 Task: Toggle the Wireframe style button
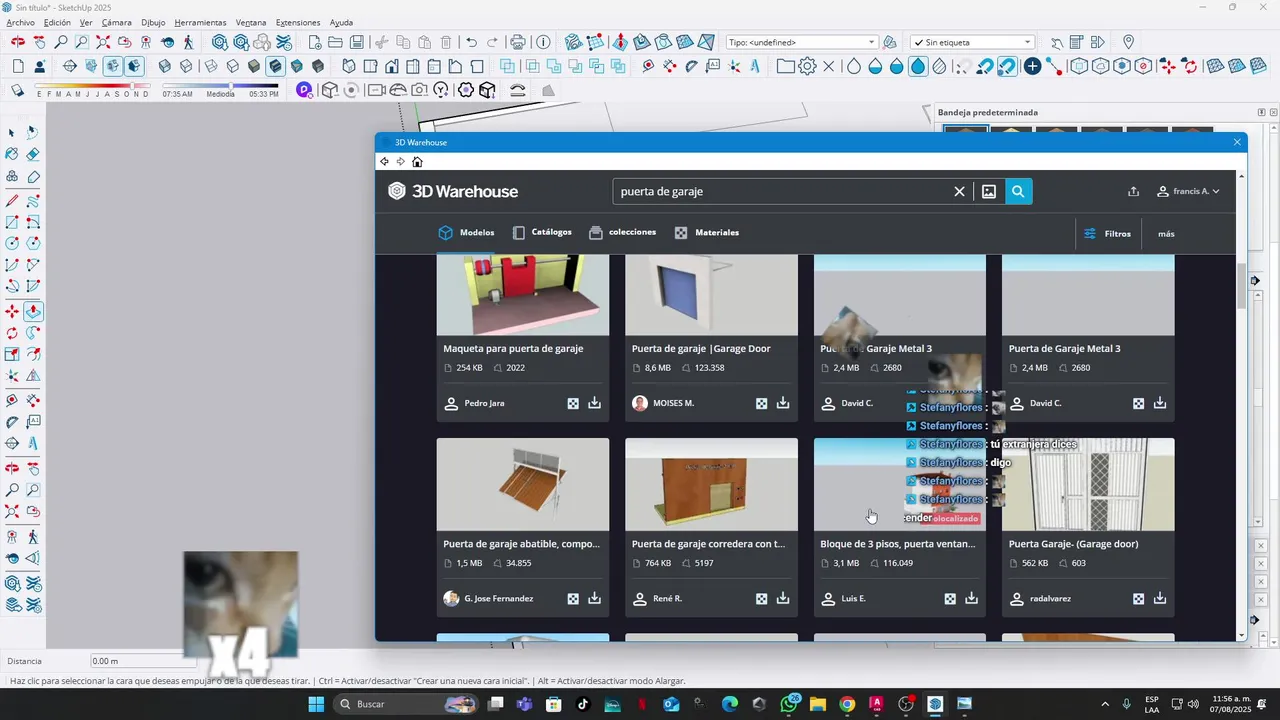210,66
